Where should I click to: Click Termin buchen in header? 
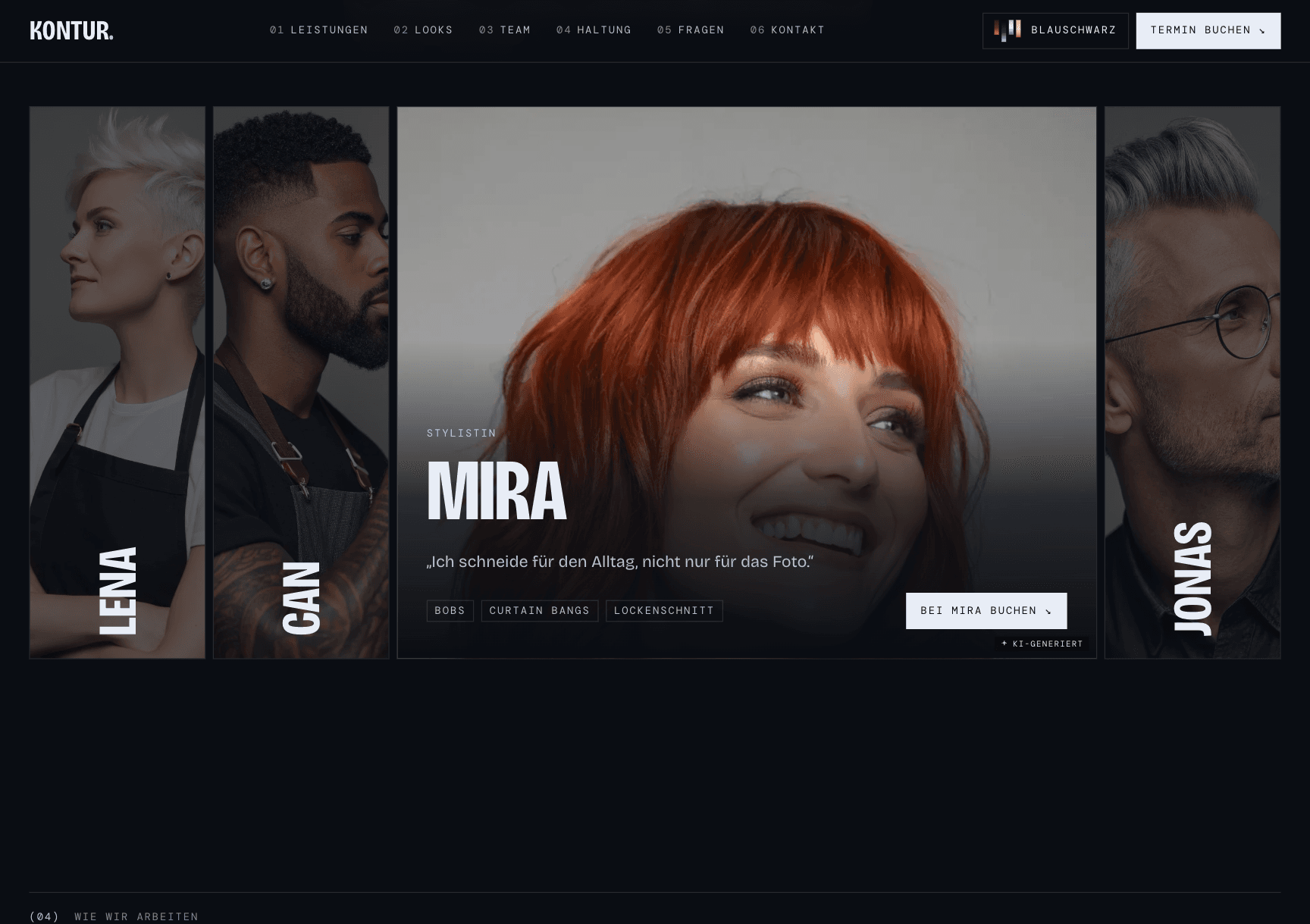click(x=1208, y=30)
